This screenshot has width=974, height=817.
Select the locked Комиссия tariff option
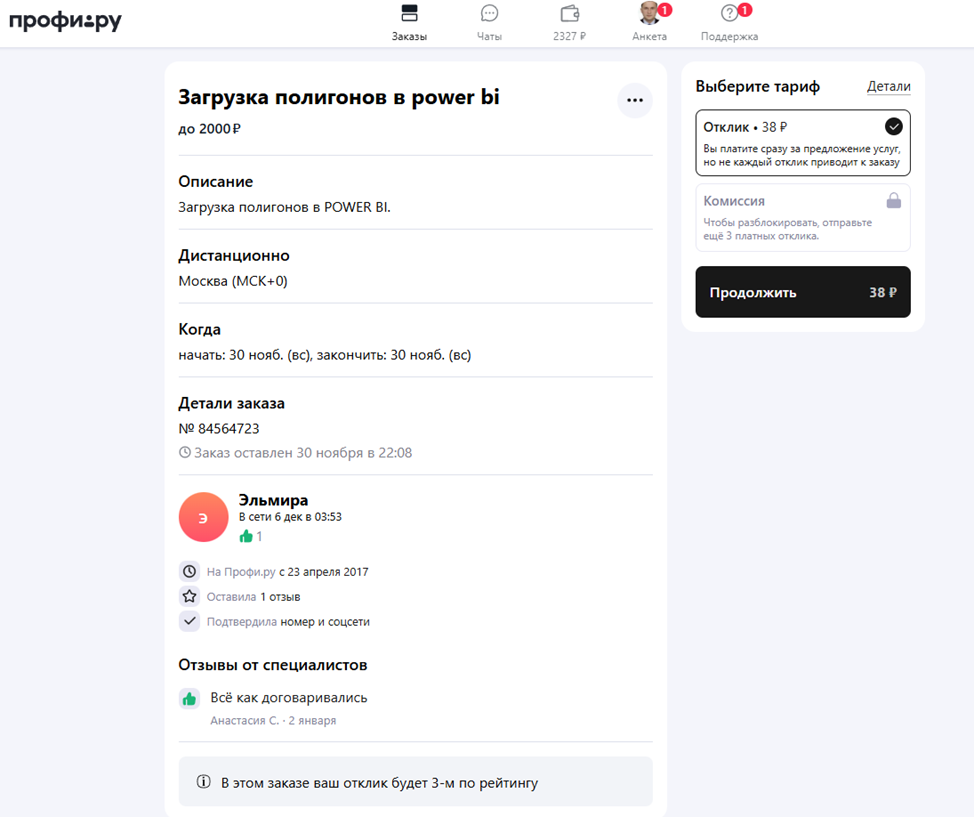click(x=803, y=217)
